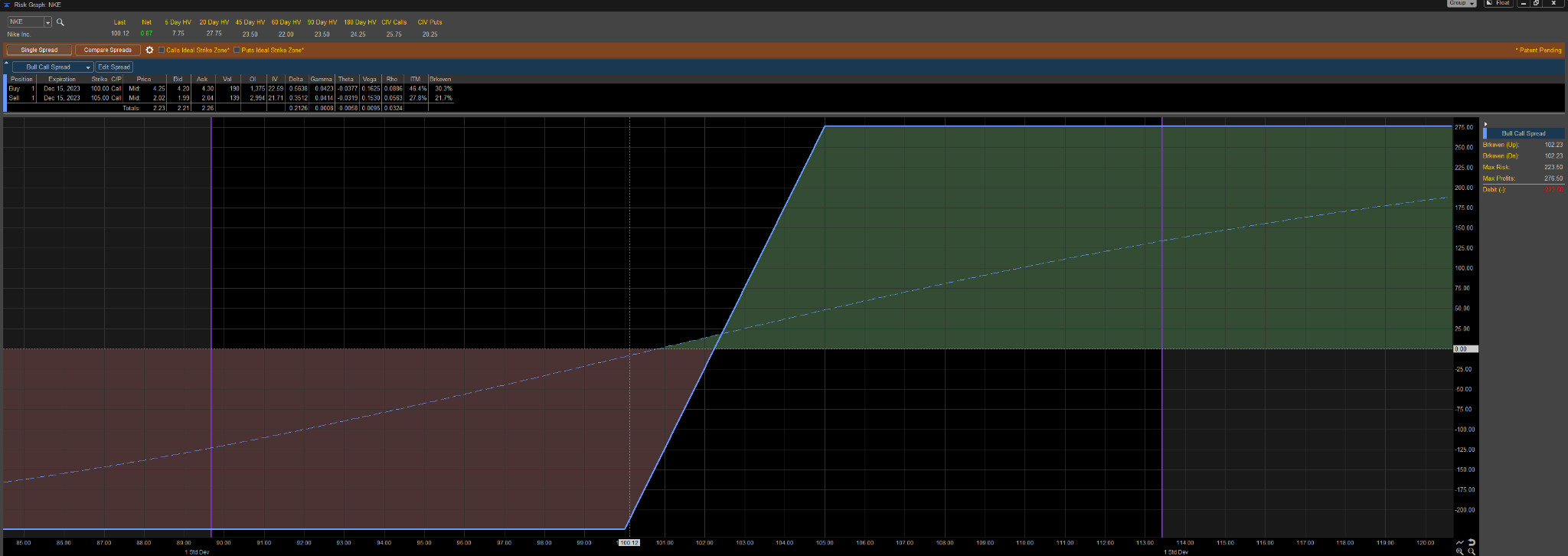Open the Group dropdown in title bar
Image resolution: width=1568 pixels, height=556 pixels.
tap(1461, 3)
